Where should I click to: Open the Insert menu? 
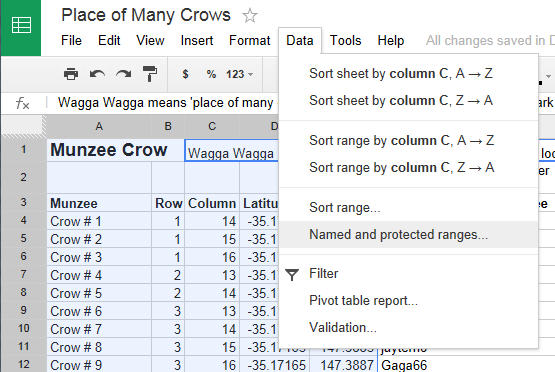click(197, 40)
